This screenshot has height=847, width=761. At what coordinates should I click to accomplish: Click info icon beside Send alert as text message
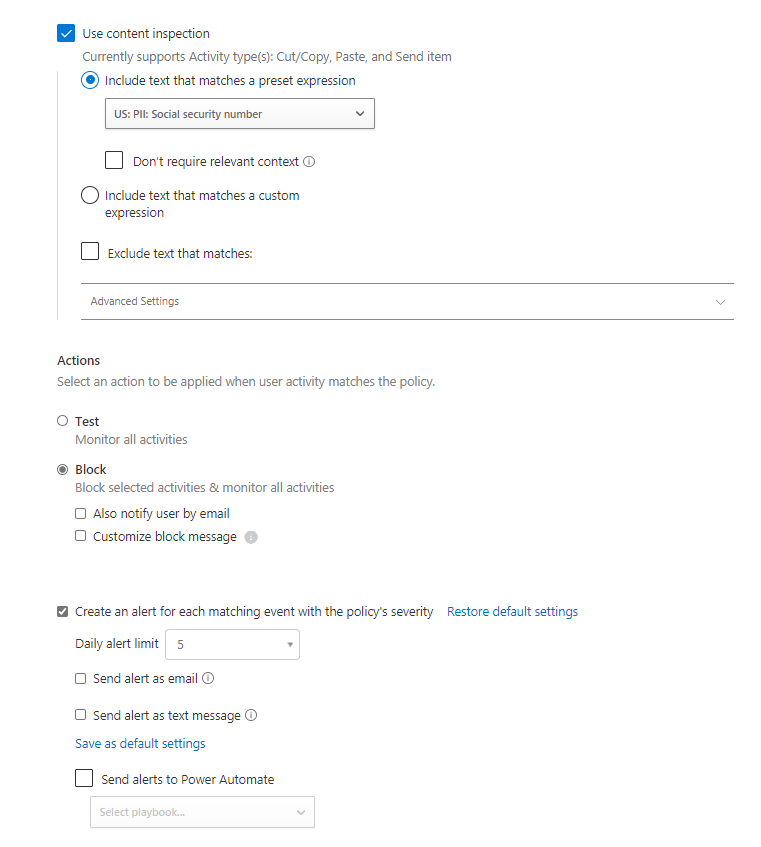tap(251, 715)
